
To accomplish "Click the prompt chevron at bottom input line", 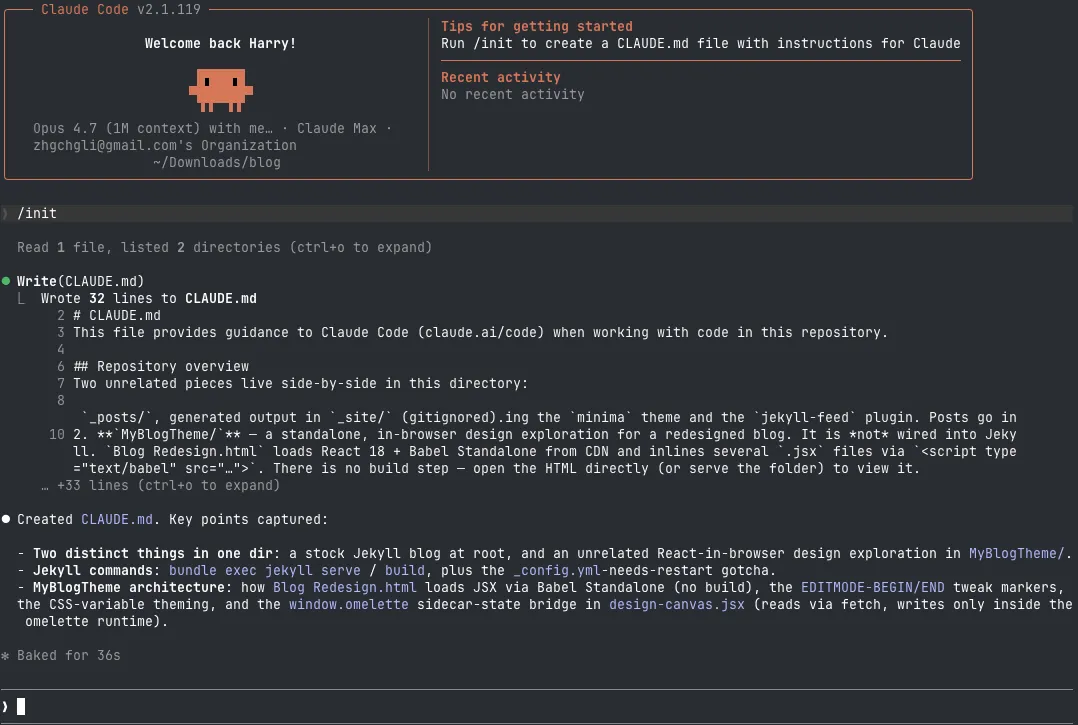I will click(x=6, y=706).
